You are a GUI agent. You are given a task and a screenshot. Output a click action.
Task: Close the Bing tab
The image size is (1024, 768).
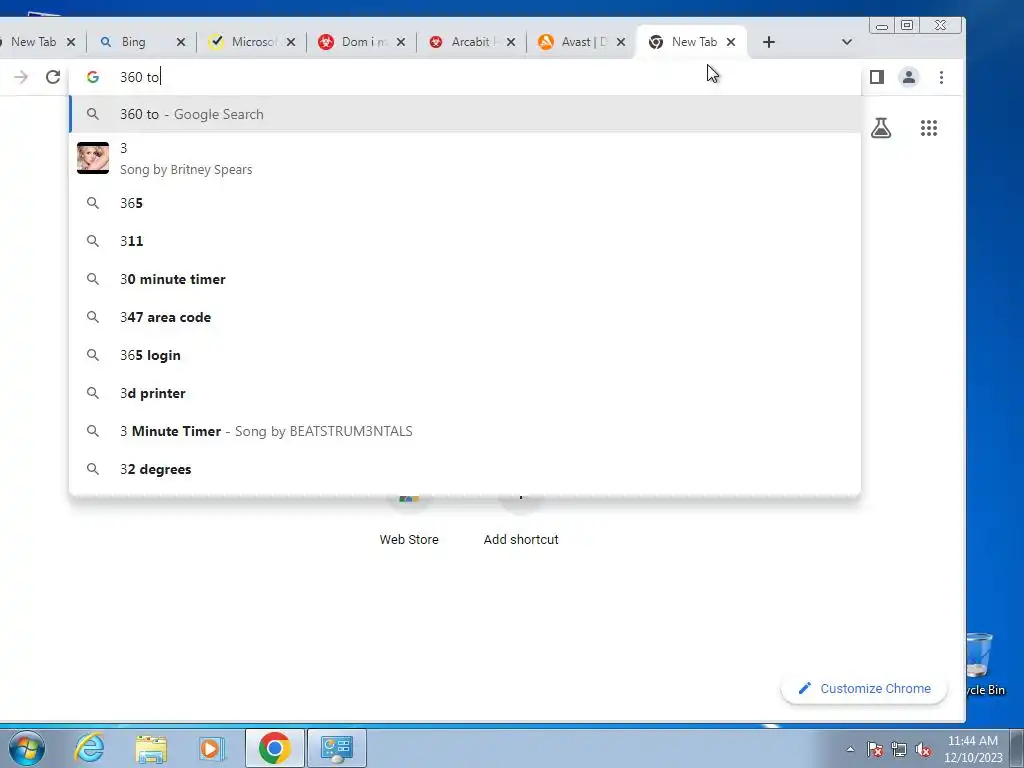point(181,42)
